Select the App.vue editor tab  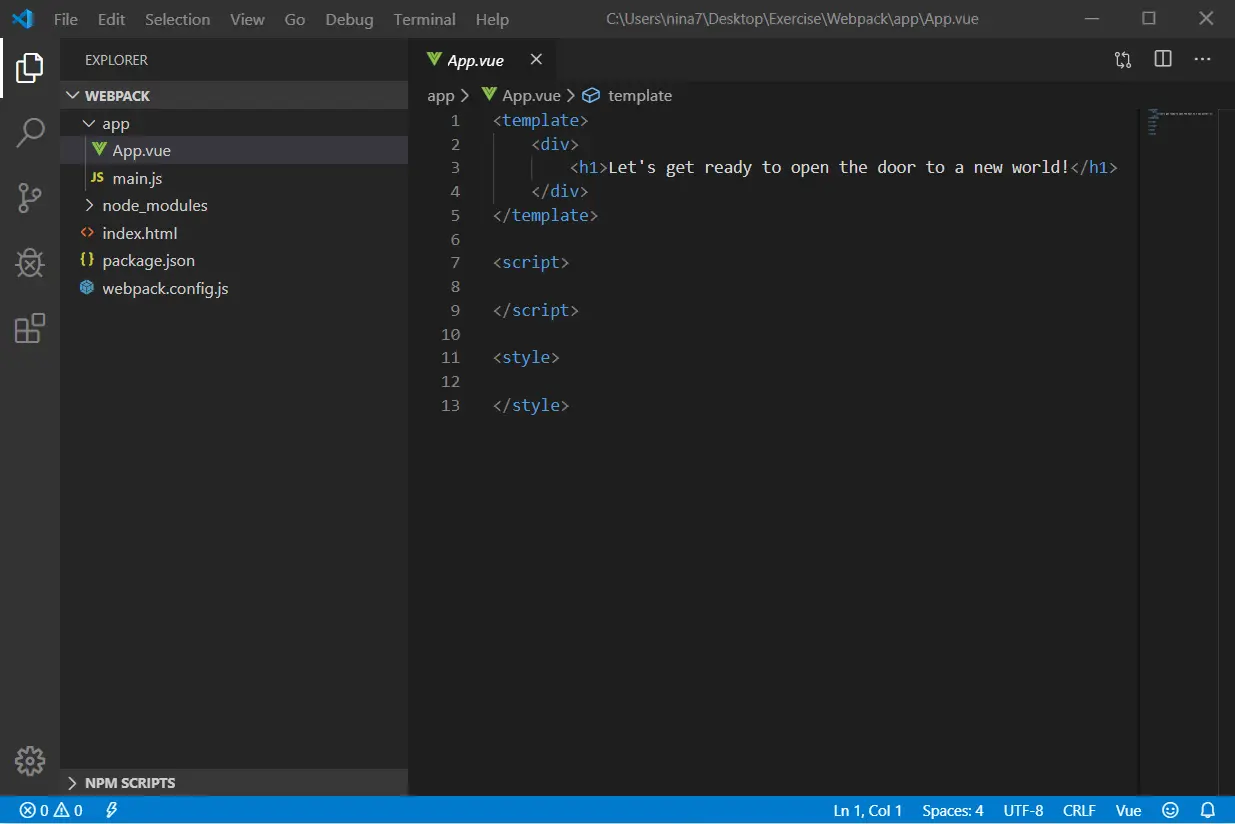coord(484,60)
